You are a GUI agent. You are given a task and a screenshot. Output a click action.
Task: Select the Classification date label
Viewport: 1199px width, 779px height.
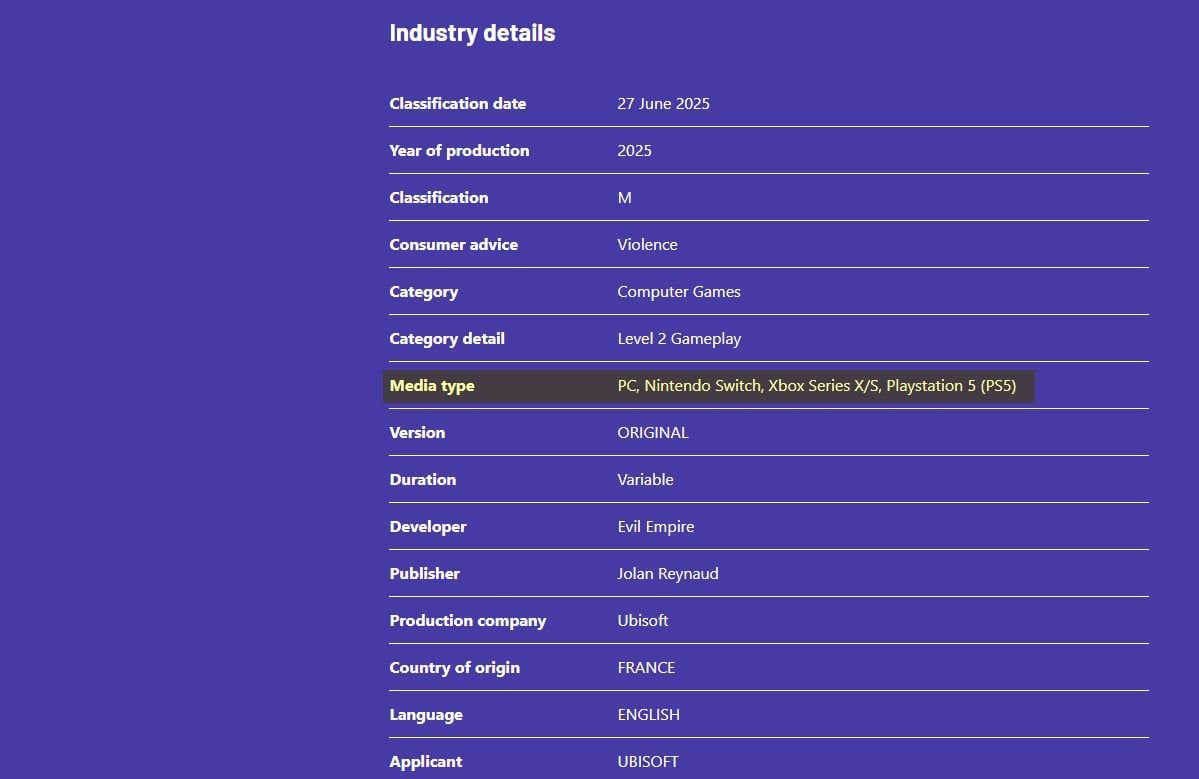457,103
